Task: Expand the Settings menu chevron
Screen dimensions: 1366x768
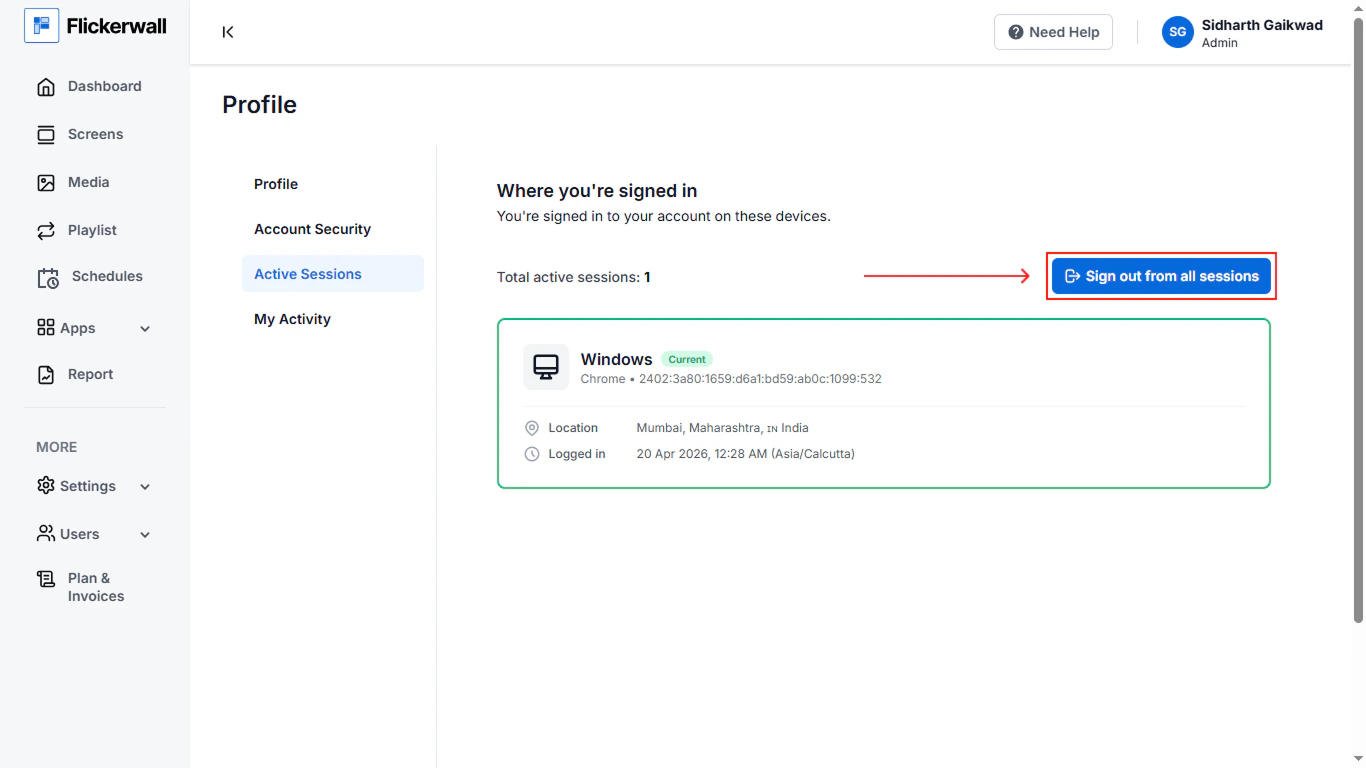Action: (145, 487)
